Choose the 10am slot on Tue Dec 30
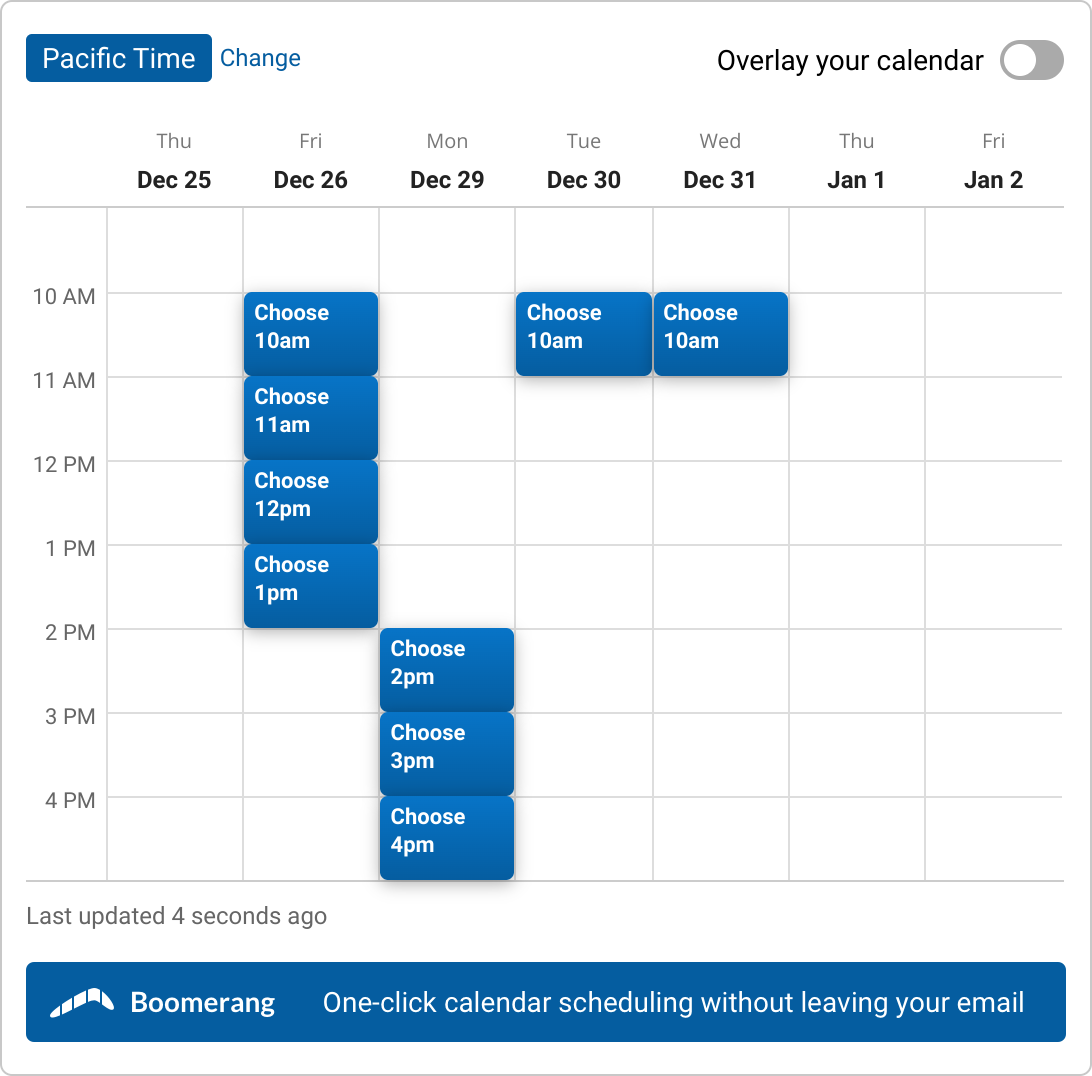Viewport: 1092px width, 1076px height. 583,333
